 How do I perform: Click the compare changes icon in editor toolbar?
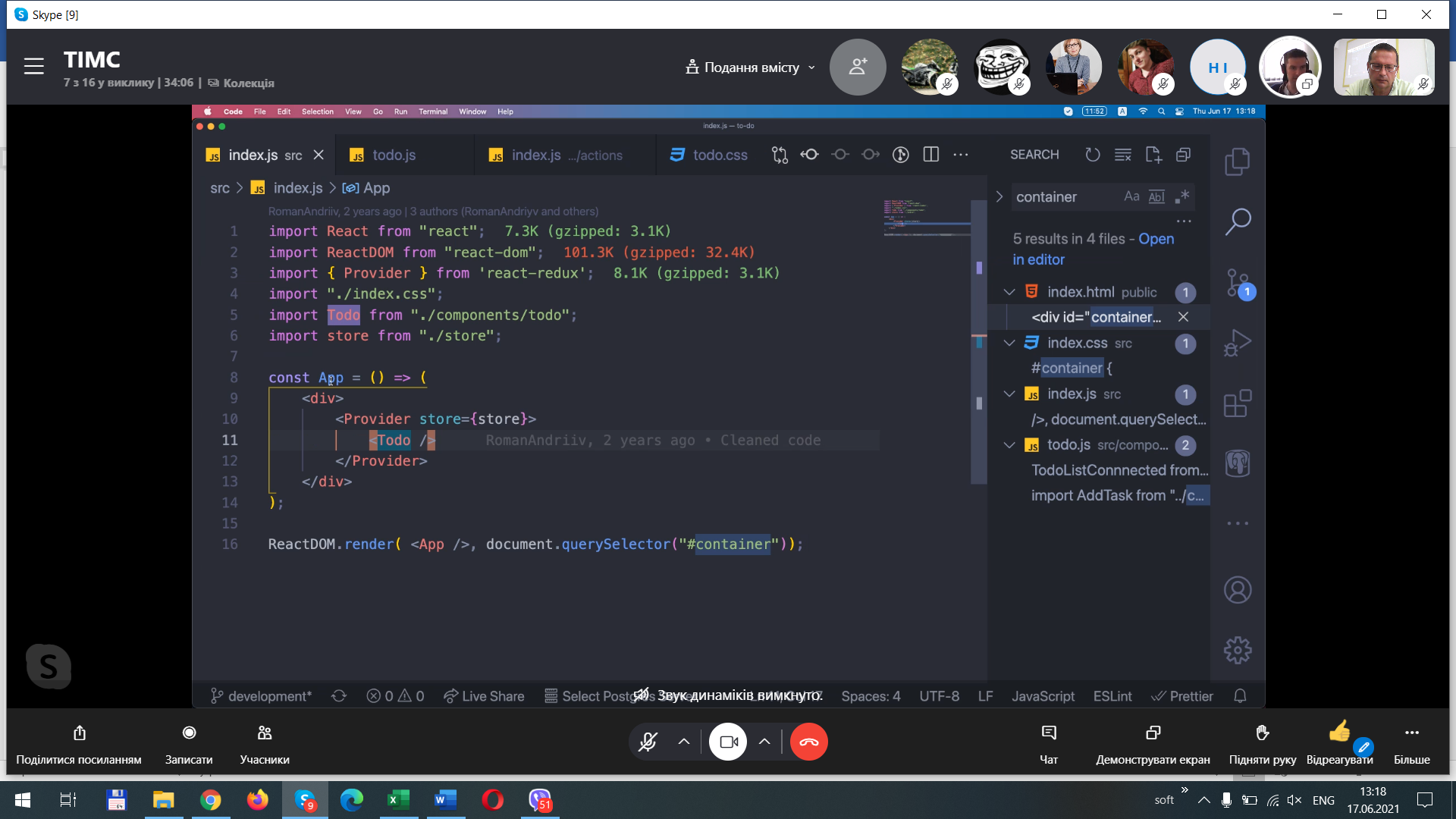(x=779, y=155)
